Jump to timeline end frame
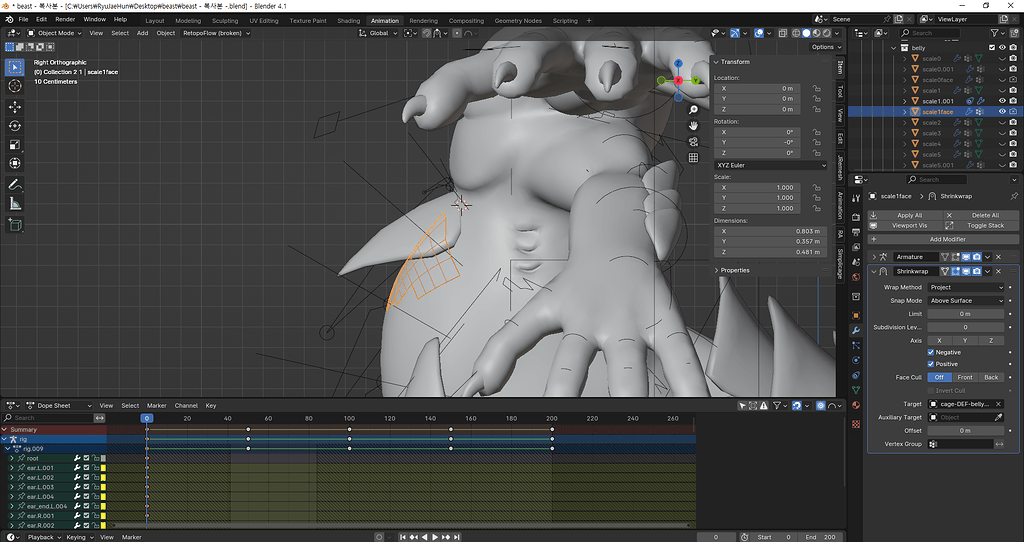The image size is (1024, 542). pos(457,537)
